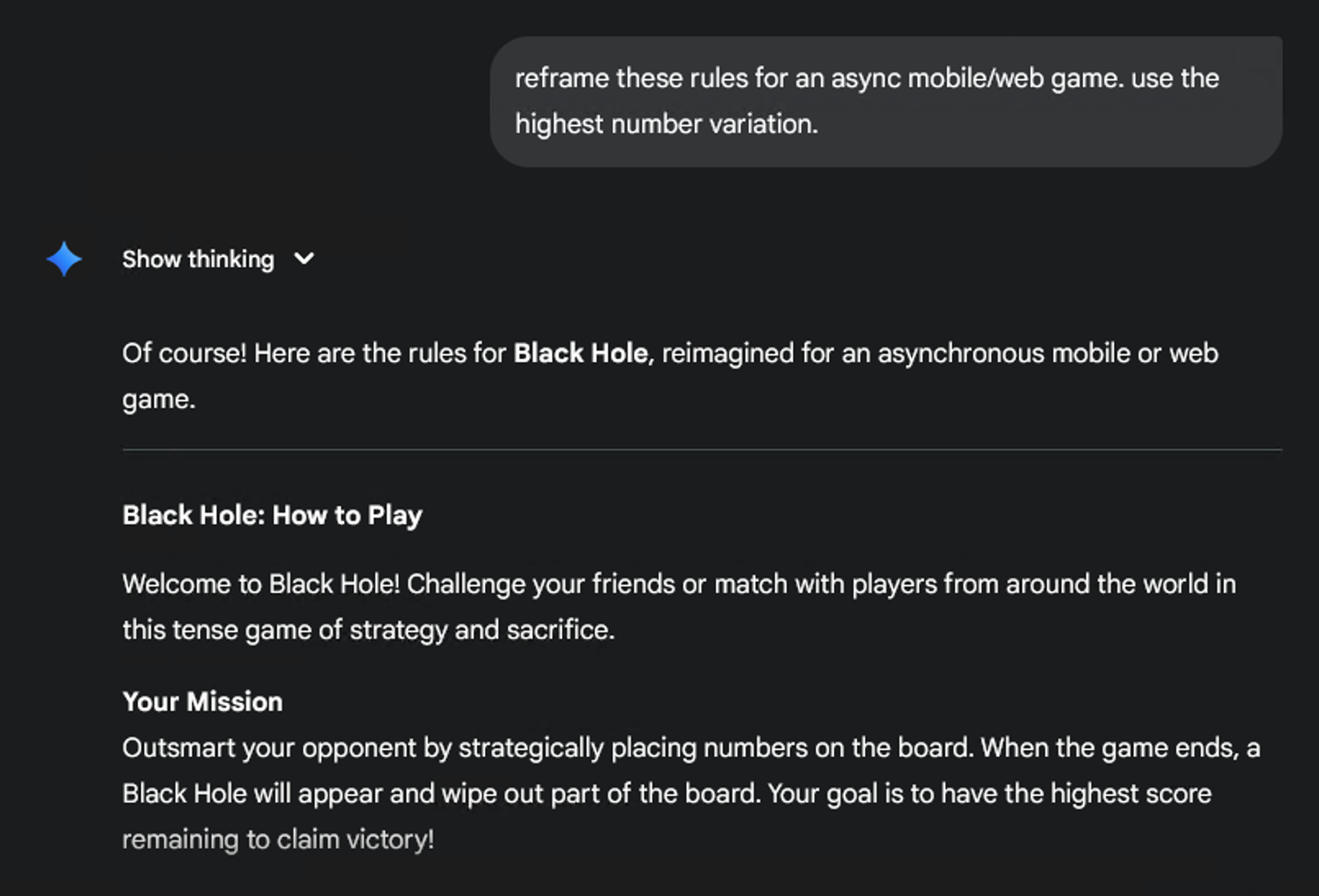Click the final line about claiming victory
Image resolution: width=1319 pixels, height=896 pixels.
pos(276,839)
